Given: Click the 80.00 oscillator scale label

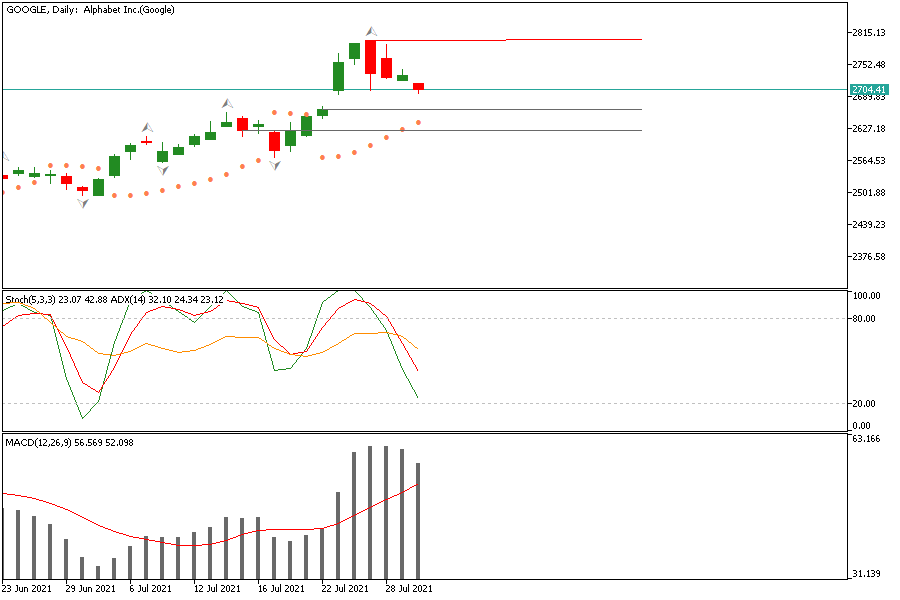Looking at the screenshot, I should pyautogui.click(x=864, y=318).
